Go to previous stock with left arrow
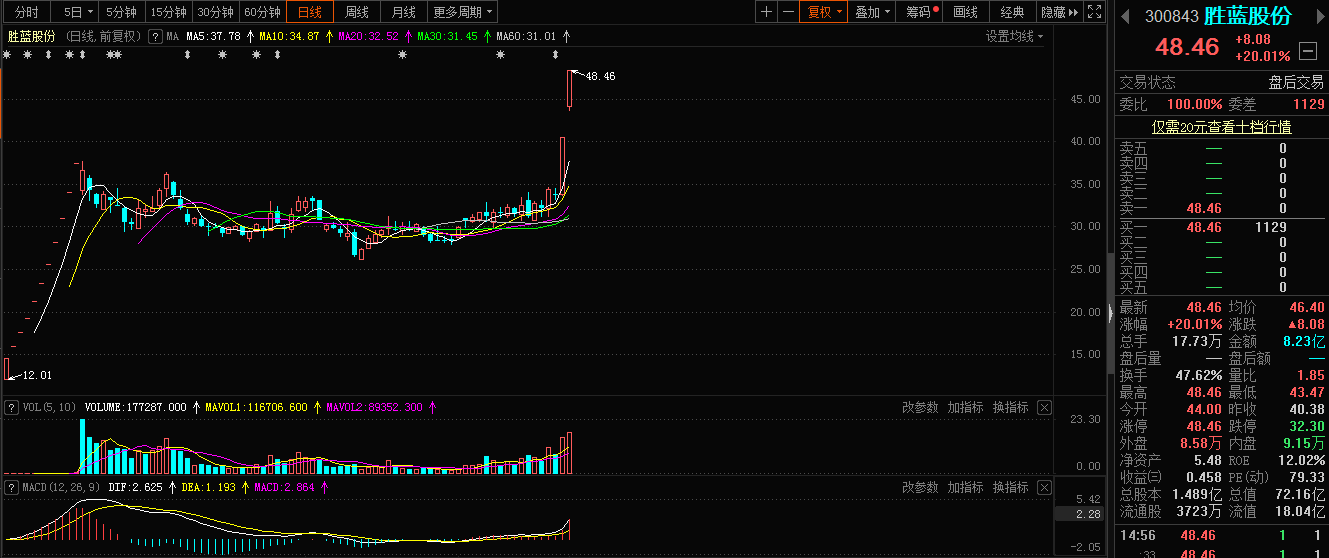 (x=1125, y=16)
